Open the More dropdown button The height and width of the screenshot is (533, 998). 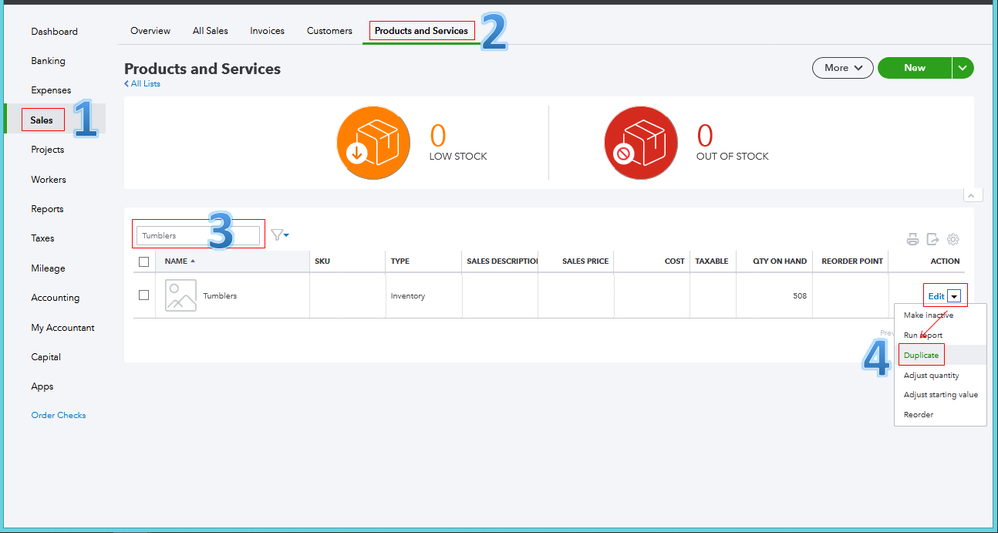843,68
